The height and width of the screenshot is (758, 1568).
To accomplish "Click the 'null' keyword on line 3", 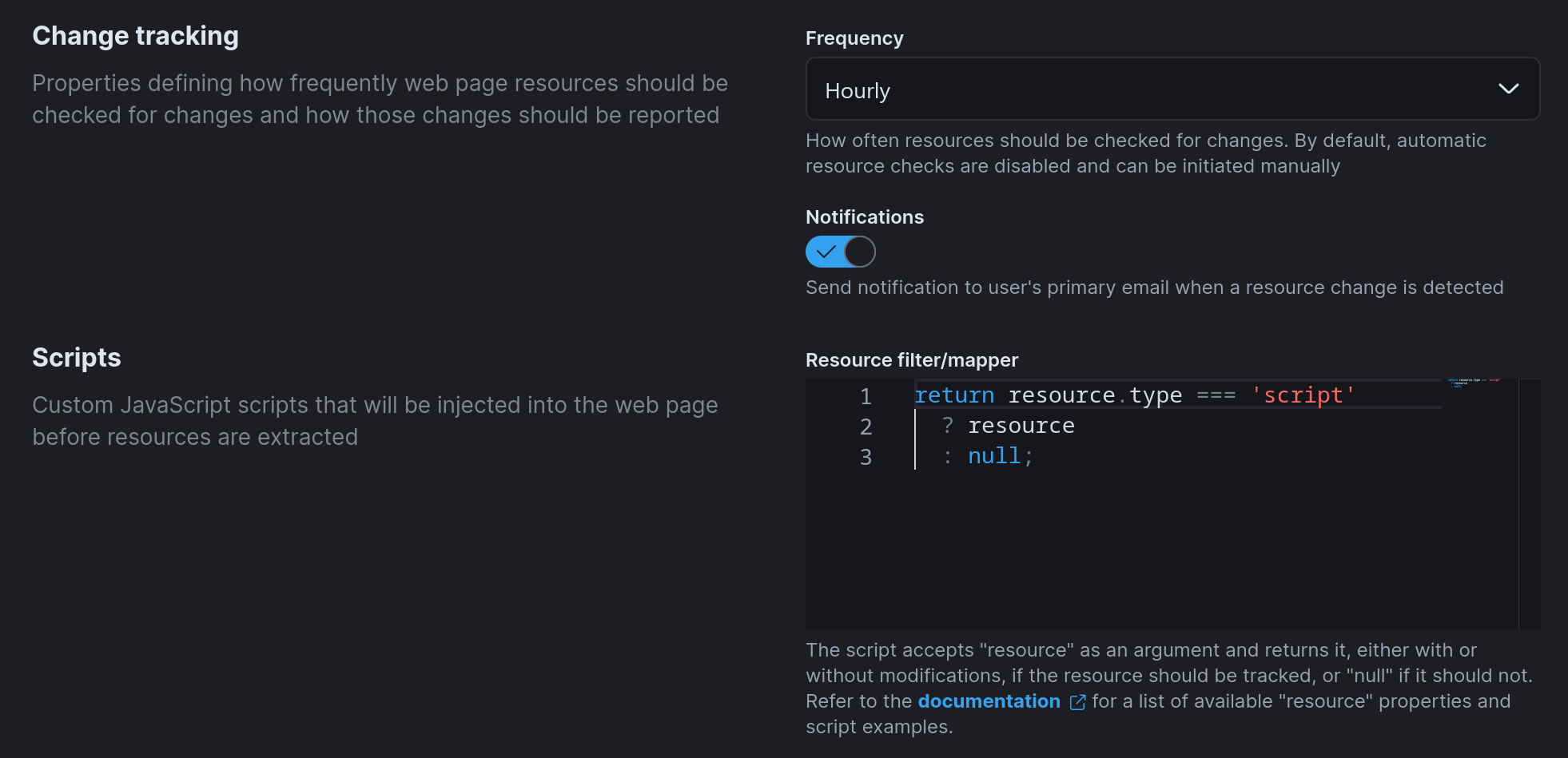I will tap(993, 455).
